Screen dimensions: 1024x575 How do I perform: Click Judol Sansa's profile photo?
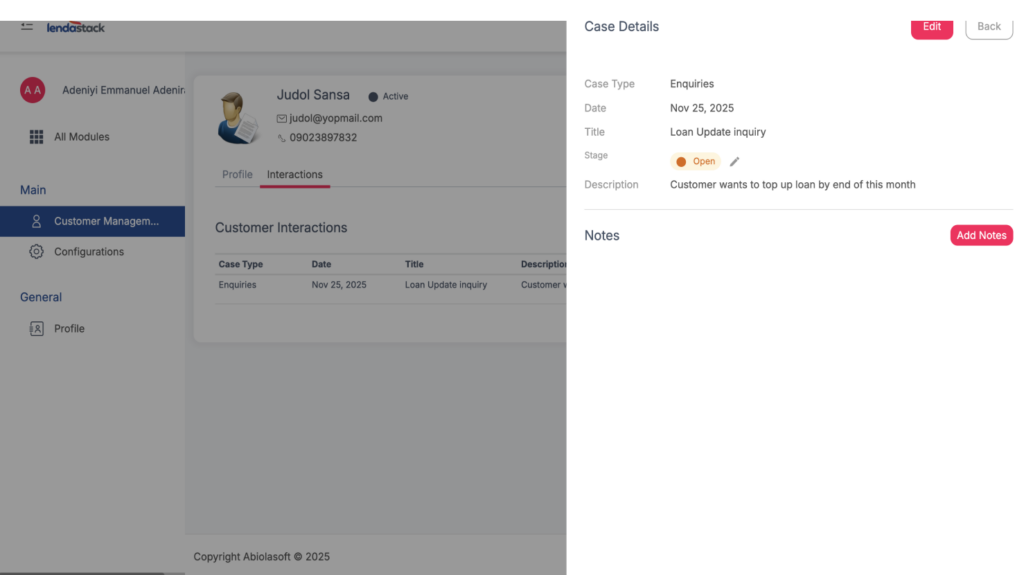click(238, 117)
